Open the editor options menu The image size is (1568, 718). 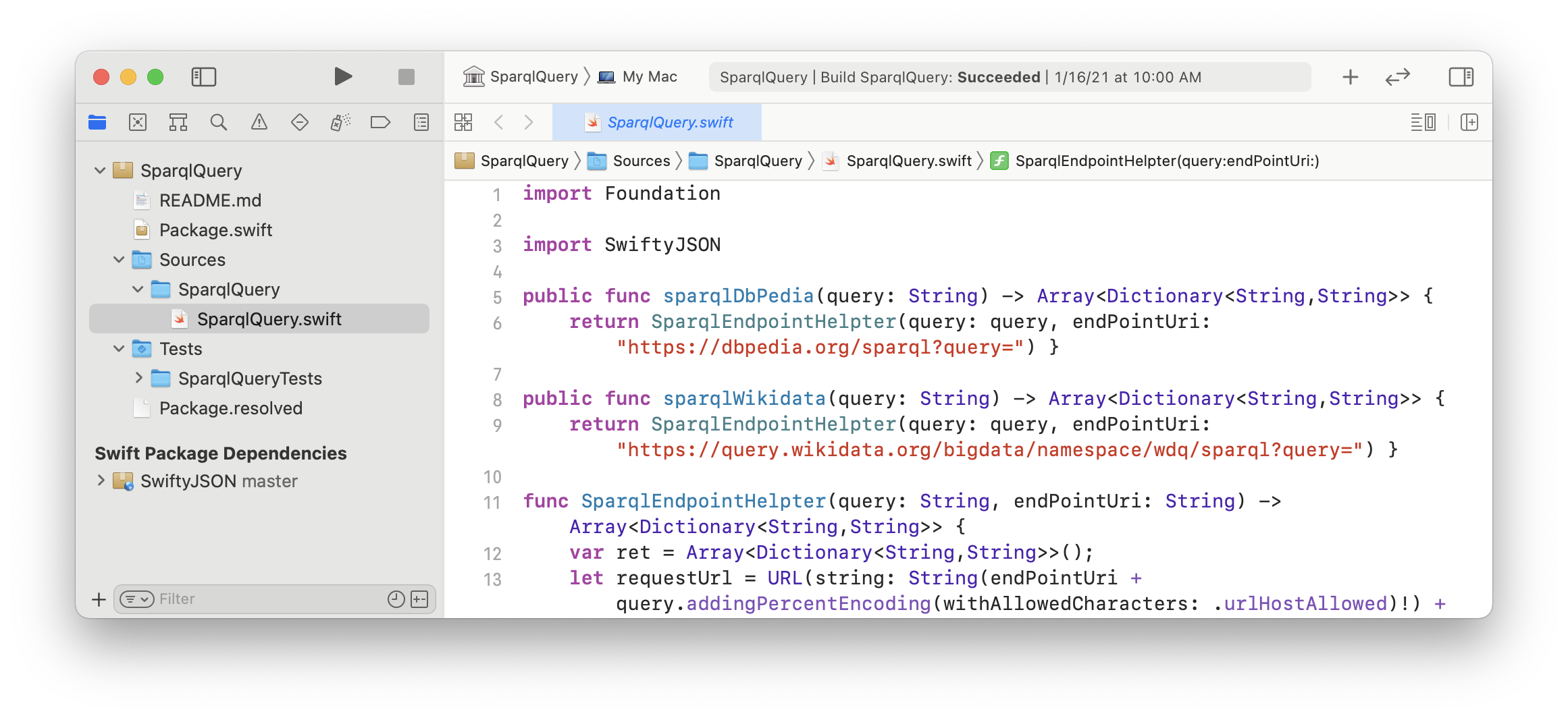(1423, 122)
